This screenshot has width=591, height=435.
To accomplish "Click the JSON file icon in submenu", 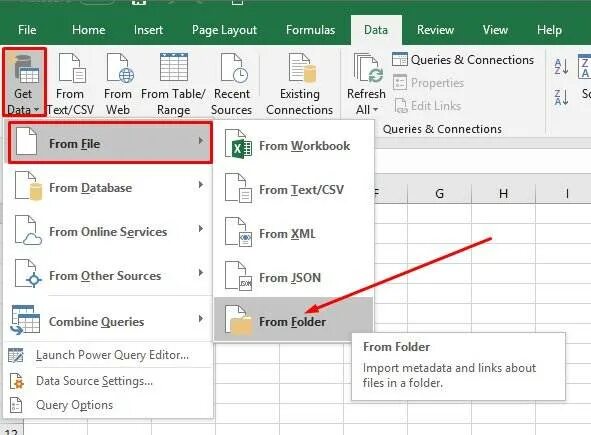I will click(x=239, y=276).
